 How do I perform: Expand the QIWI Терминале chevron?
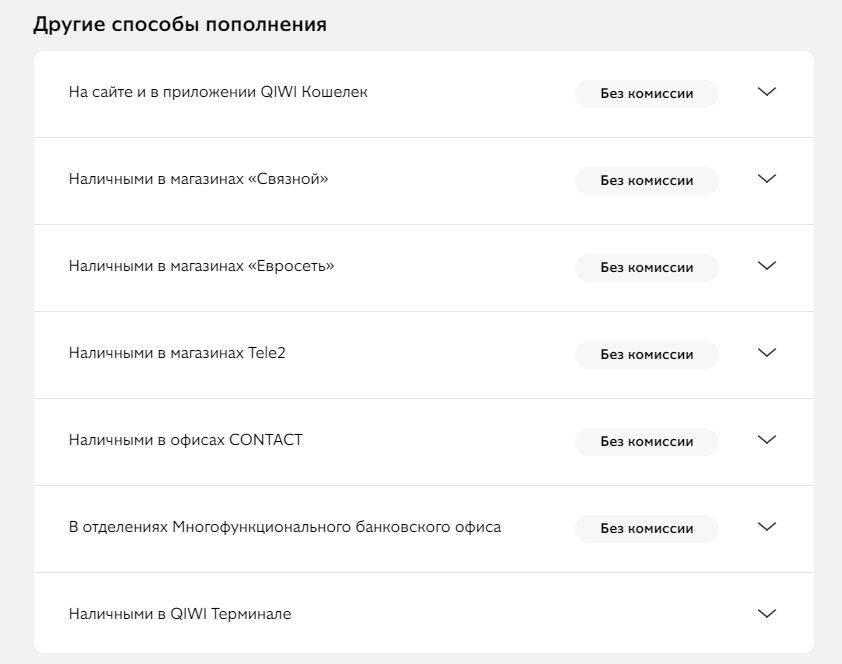tap(766, 614)
